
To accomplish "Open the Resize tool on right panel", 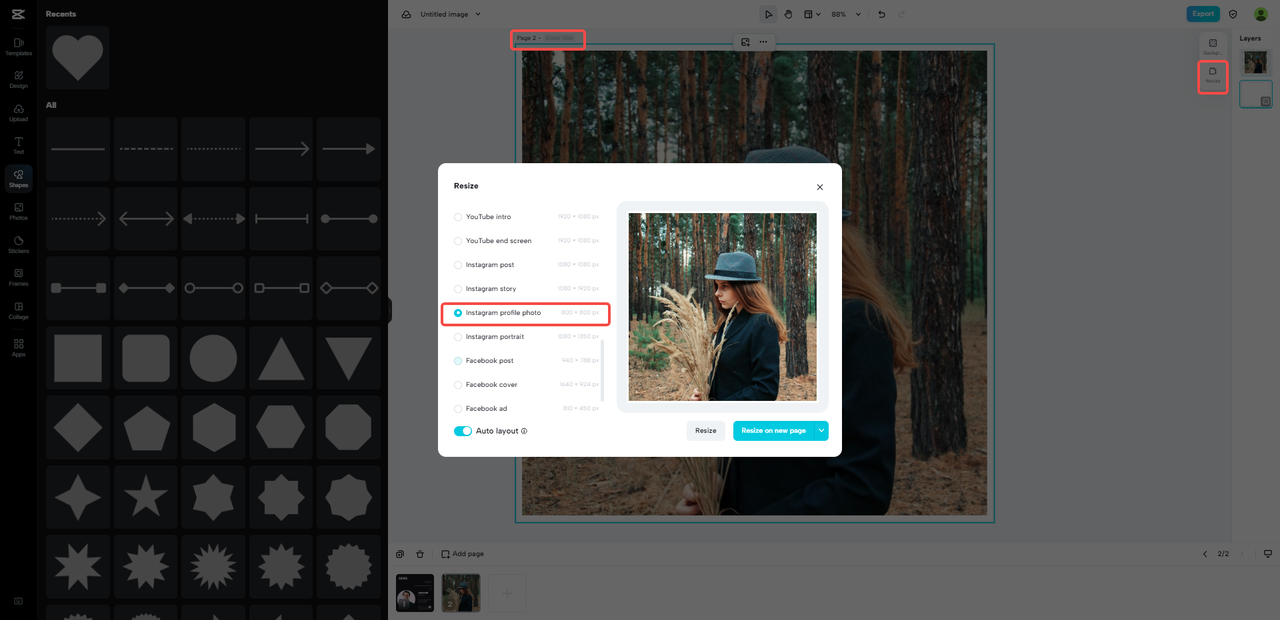I will point(1212,75).
